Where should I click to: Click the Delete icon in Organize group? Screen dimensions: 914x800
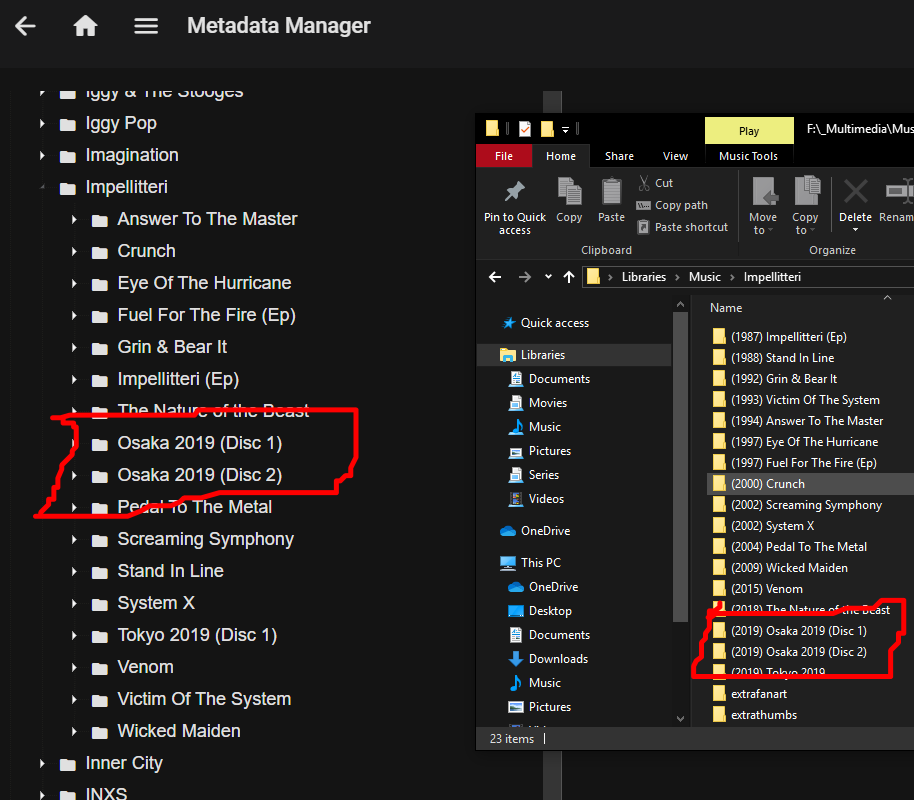(855, 192)
